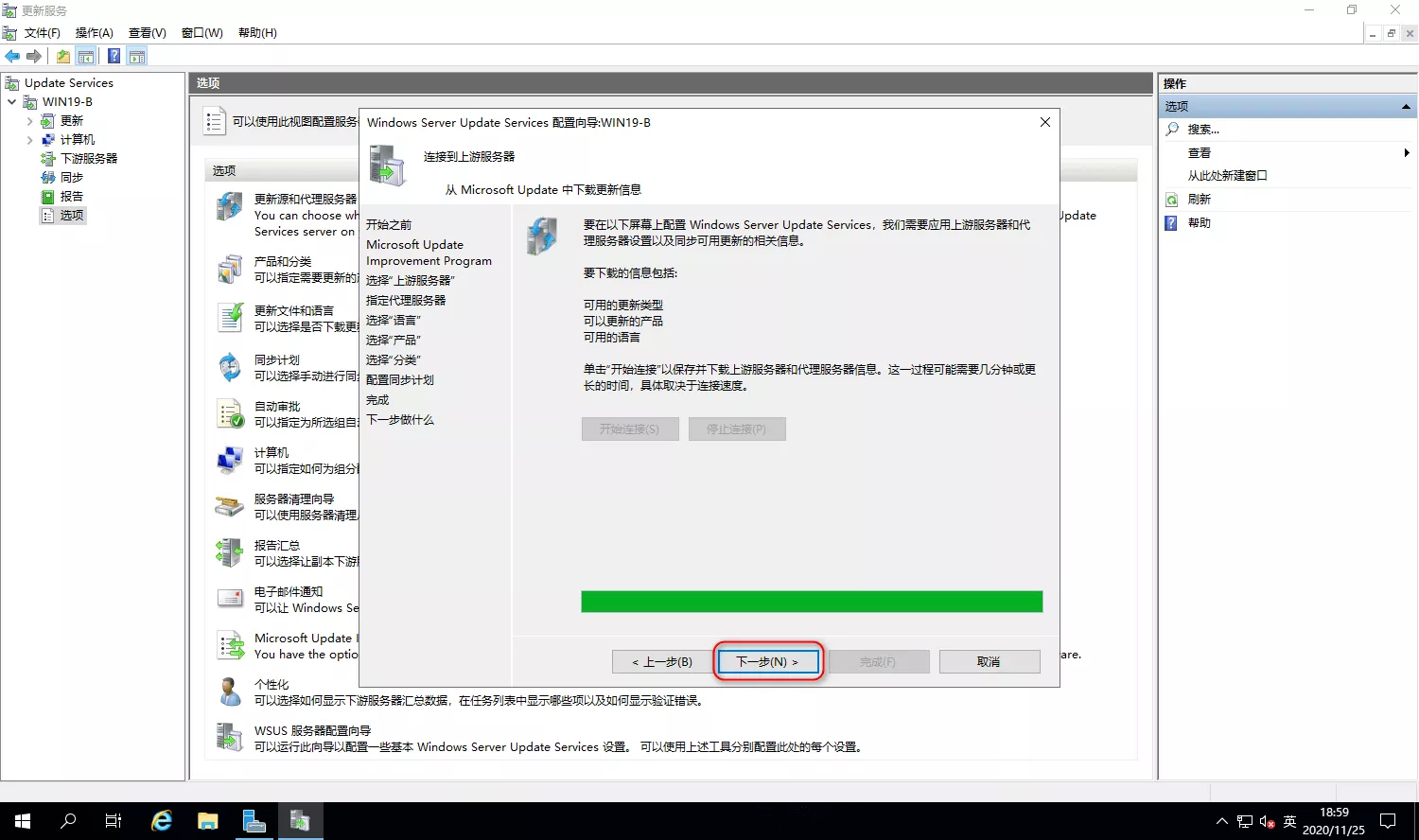This screenshot has height=840, width=1419.
Task: Expand the WIN19-B server node
Action: [12, 102]
